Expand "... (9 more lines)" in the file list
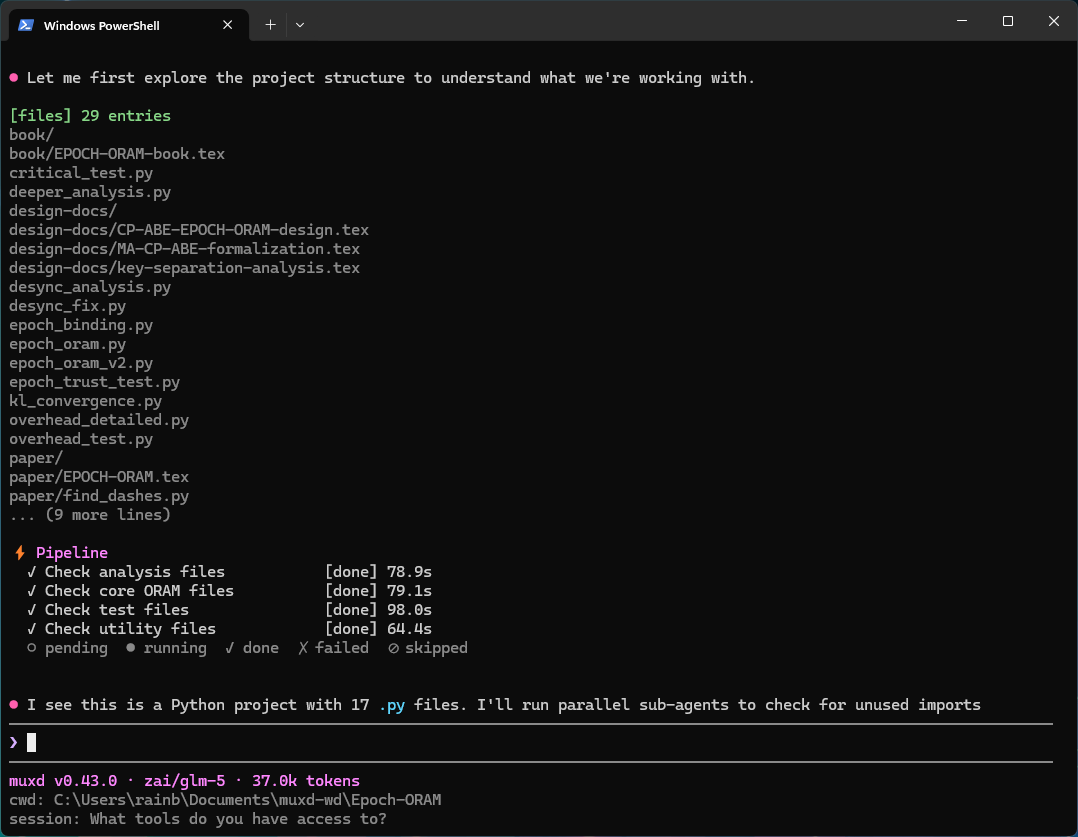 click(x=89, y=514)
